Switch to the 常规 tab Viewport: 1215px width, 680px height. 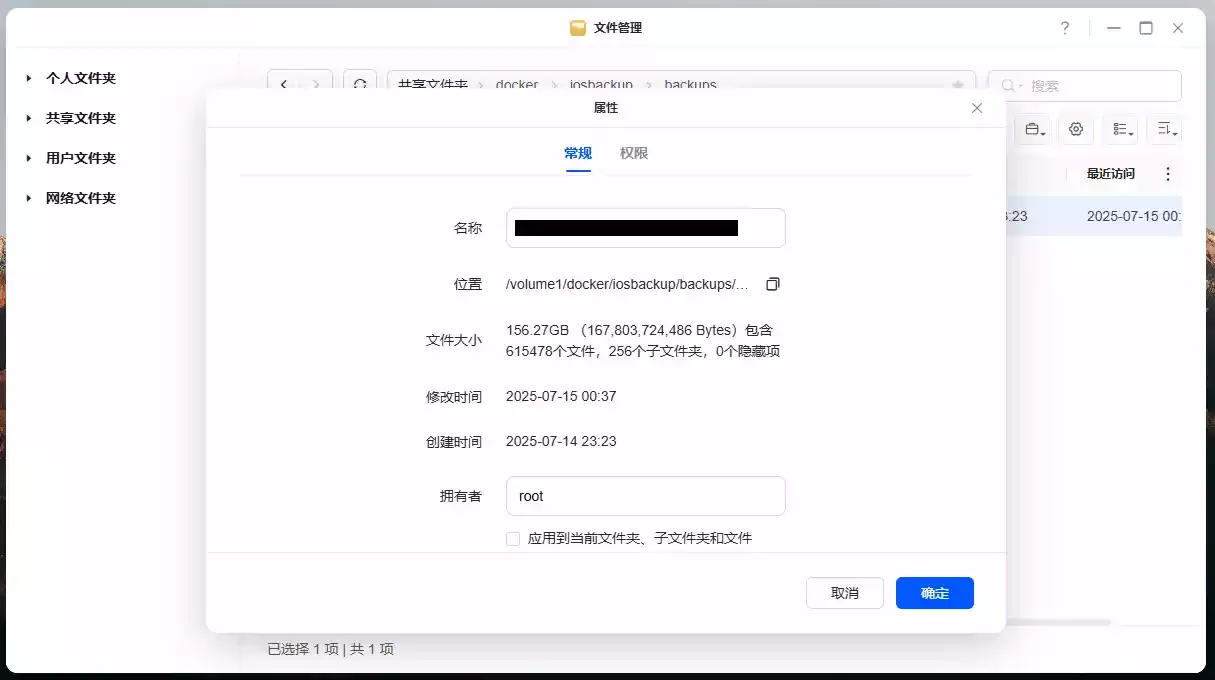pos(578,153)
